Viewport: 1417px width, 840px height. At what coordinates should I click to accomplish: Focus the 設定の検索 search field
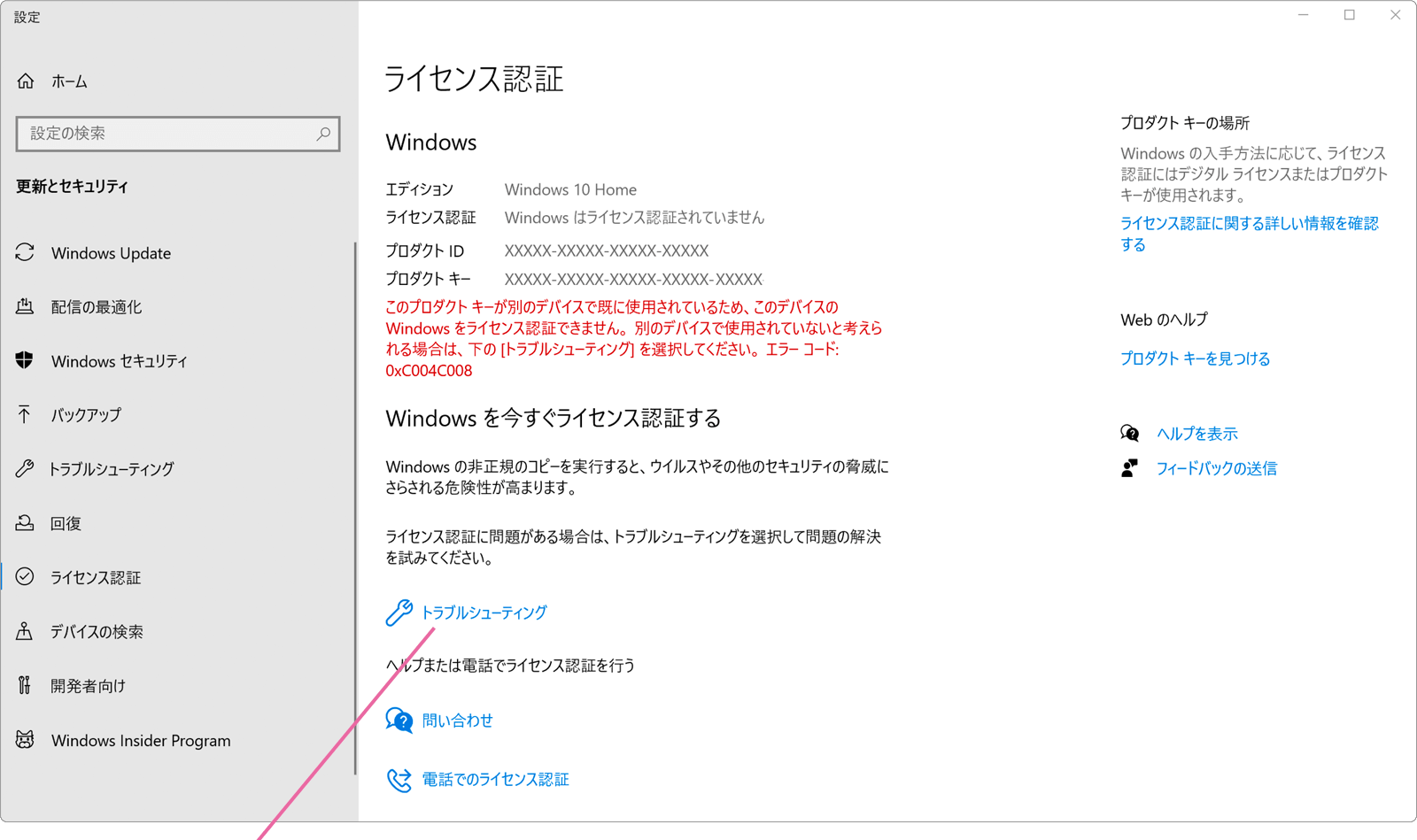pos(178,134)
